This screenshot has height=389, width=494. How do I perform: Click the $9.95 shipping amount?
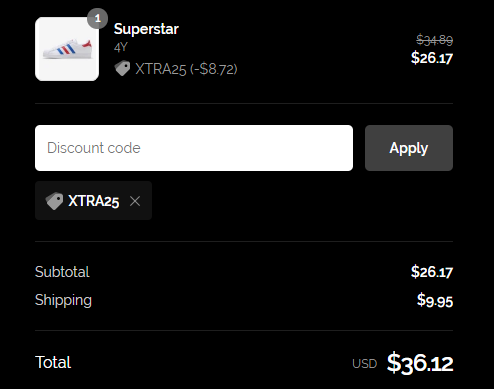coord(435,300)
